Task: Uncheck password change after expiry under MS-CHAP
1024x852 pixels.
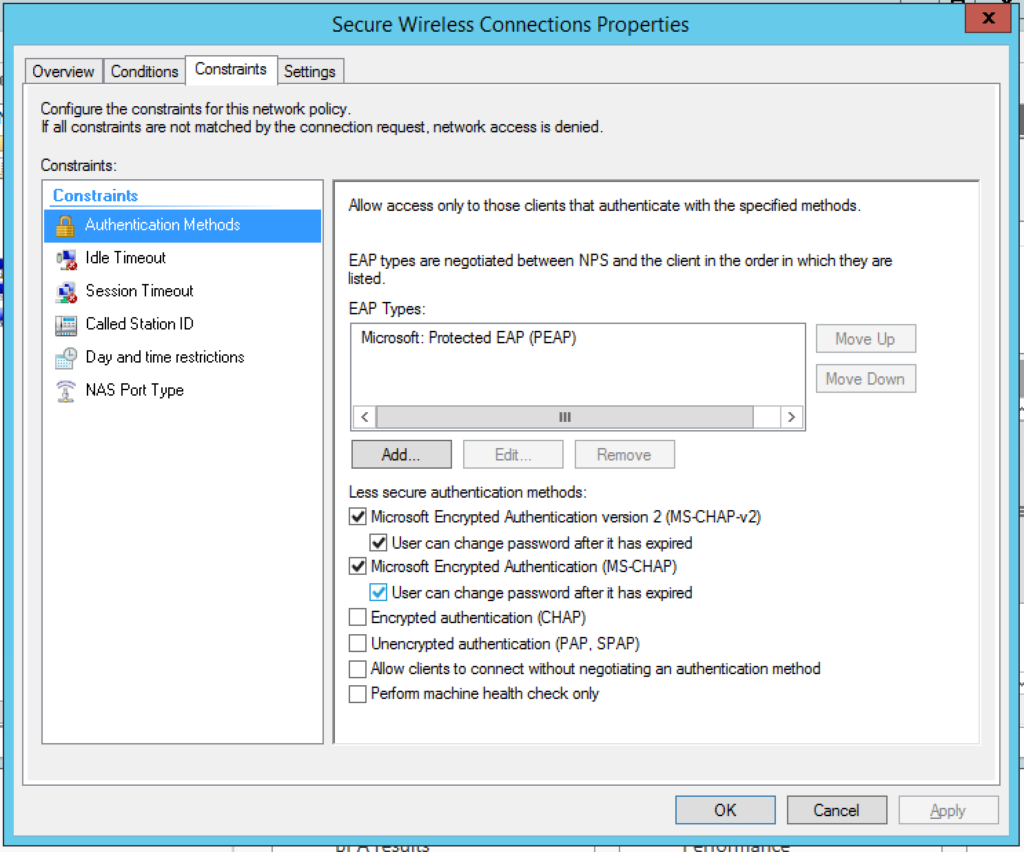Action: point(378,592)
